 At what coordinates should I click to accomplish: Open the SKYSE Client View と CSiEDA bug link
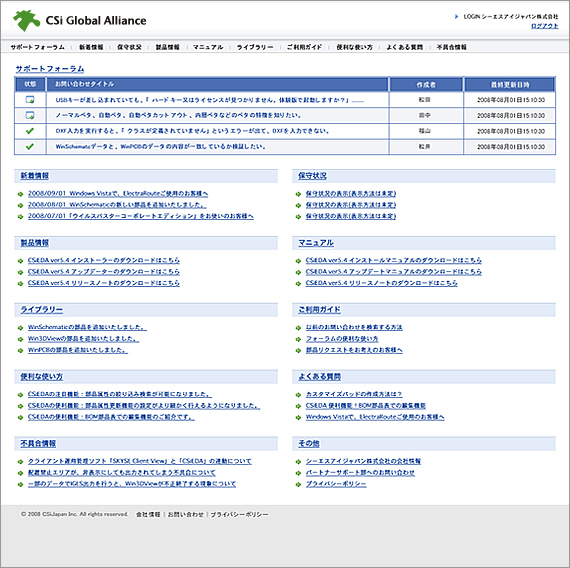(x=140, y=461)
